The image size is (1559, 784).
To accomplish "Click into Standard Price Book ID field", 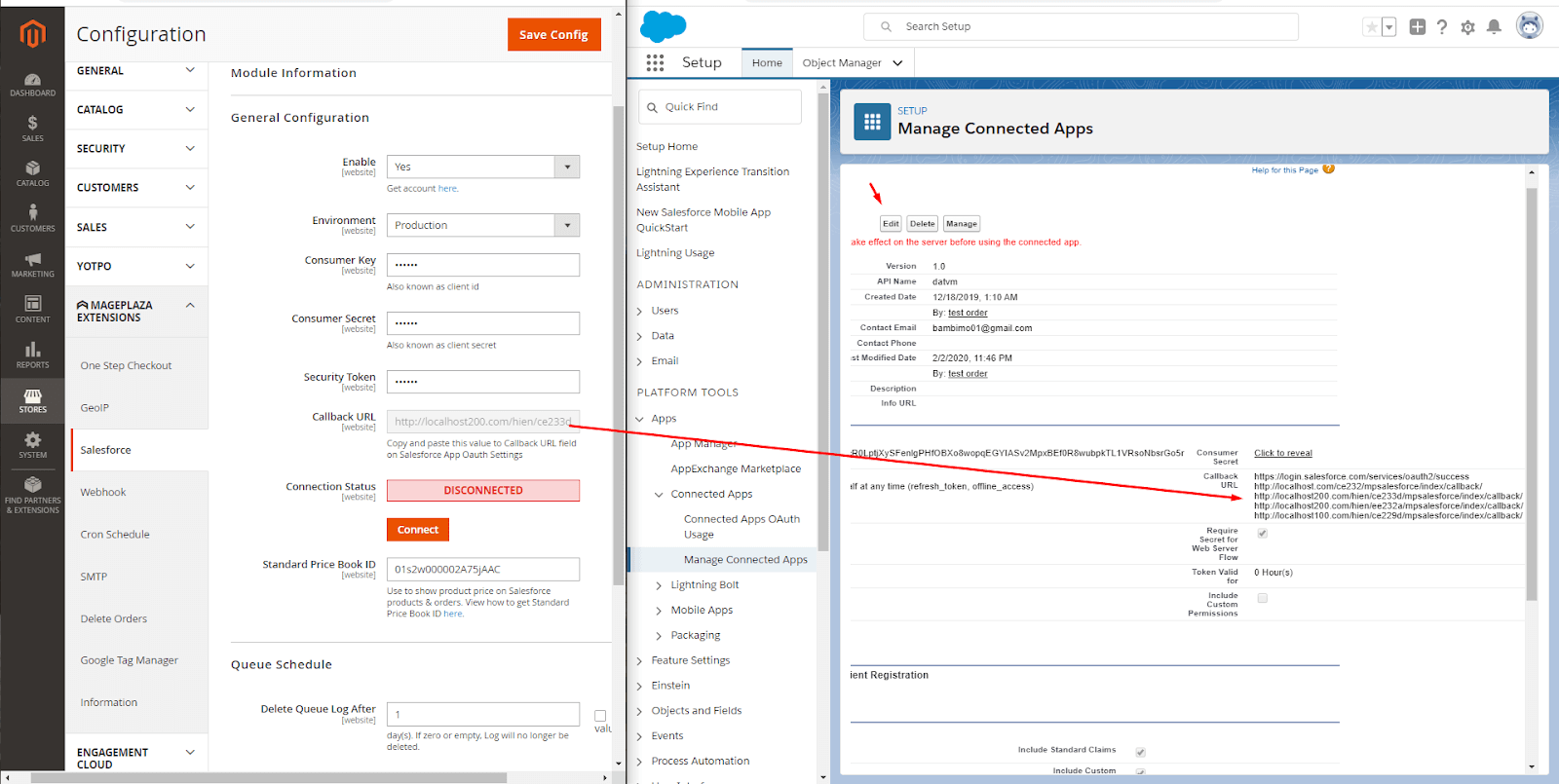I will [x=483, y=570].
